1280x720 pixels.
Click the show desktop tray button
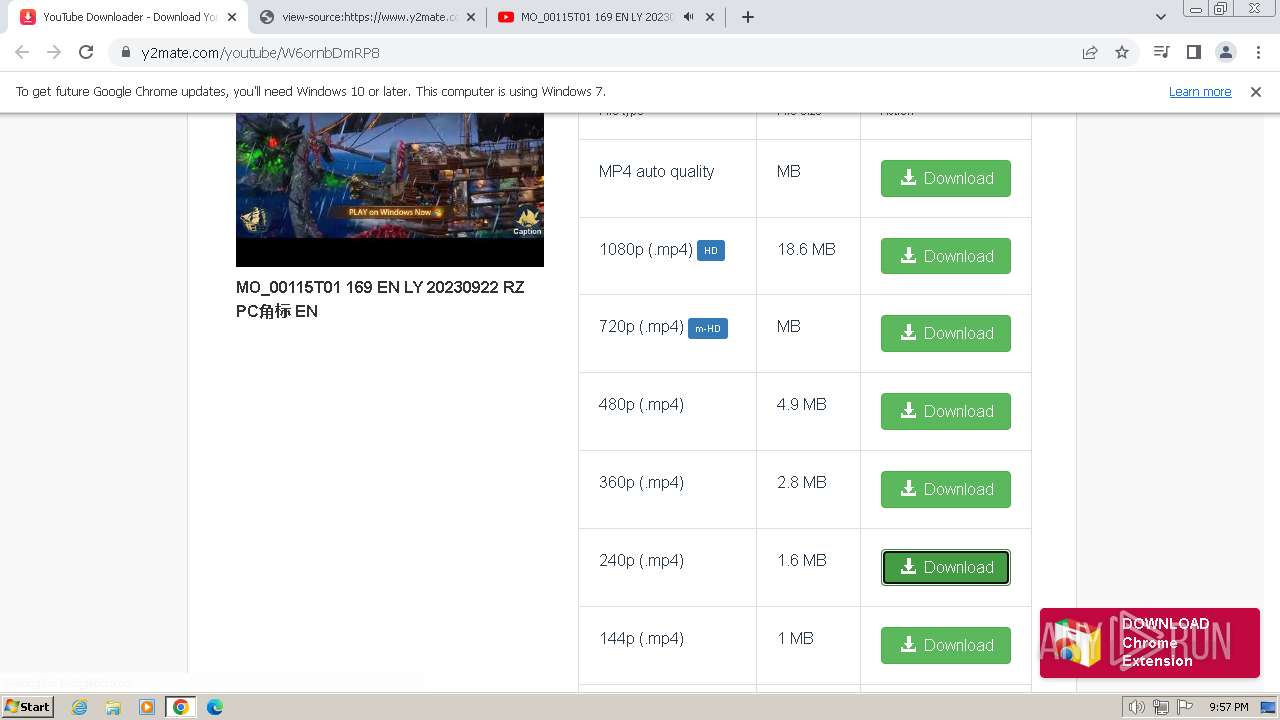pos(1268,707)
